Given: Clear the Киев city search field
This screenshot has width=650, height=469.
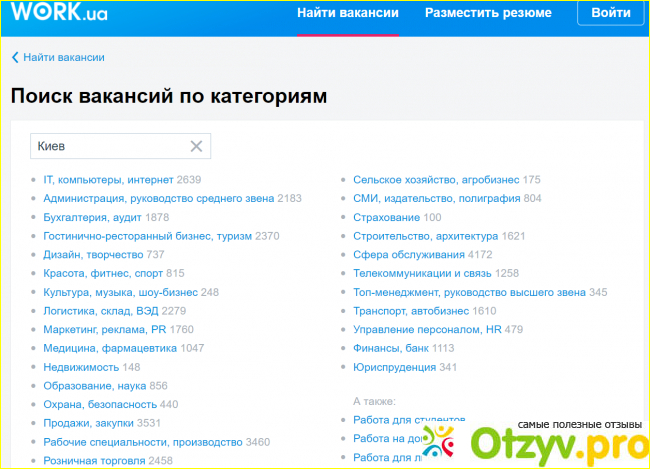Looking at the screenshot, I should tap(196, 147).
